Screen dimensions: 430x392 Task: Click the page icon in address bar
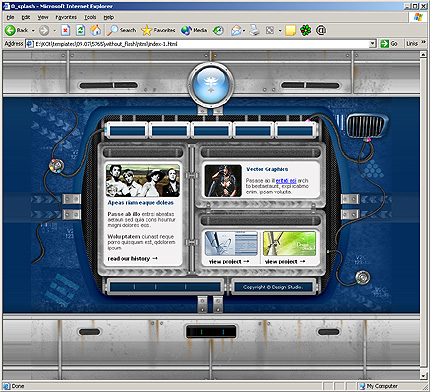pyautogui.click(x=30, y=44)
